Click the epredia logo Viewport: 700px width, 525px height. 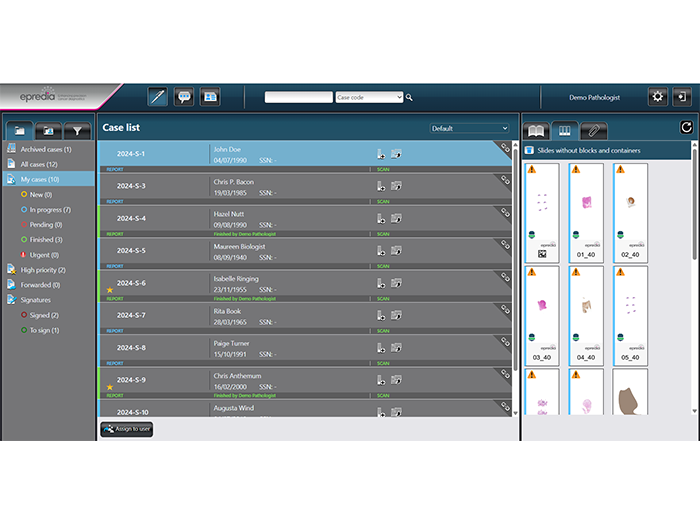coord(51,96)
